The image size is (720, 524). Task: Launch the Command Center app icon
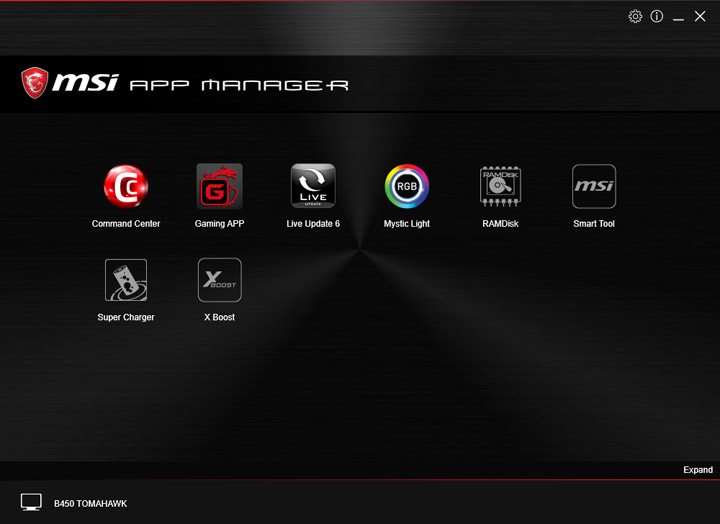coord(126,186)
